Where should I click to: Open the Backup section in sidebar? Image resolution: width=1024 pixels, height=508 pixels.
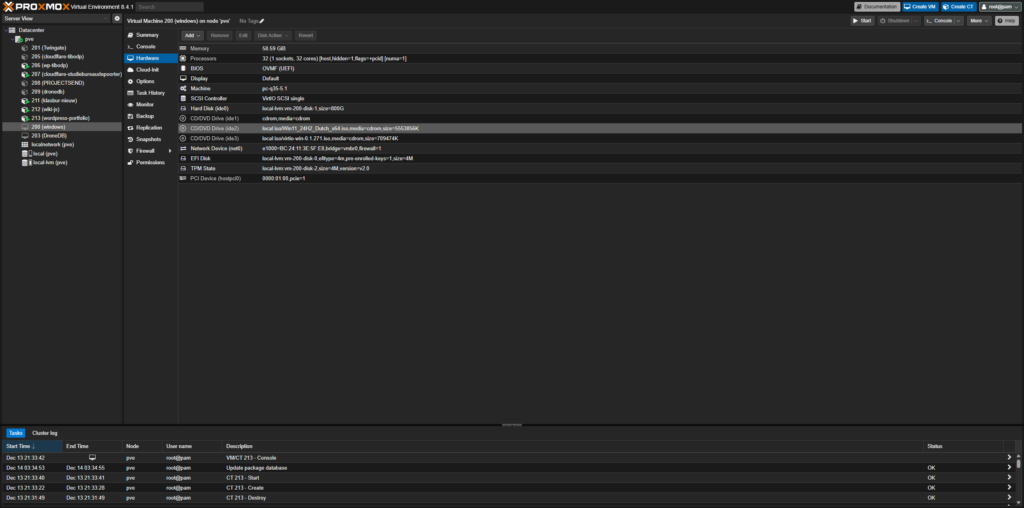coord(145,116)
